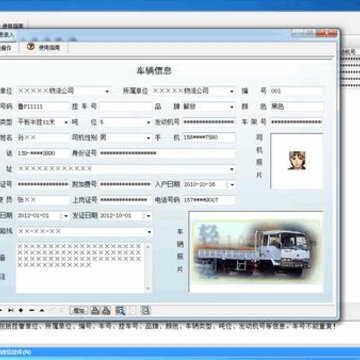Click the 上岗证号 masked field
This screenshot has height=360, width=360.
(x=125, y=200)
